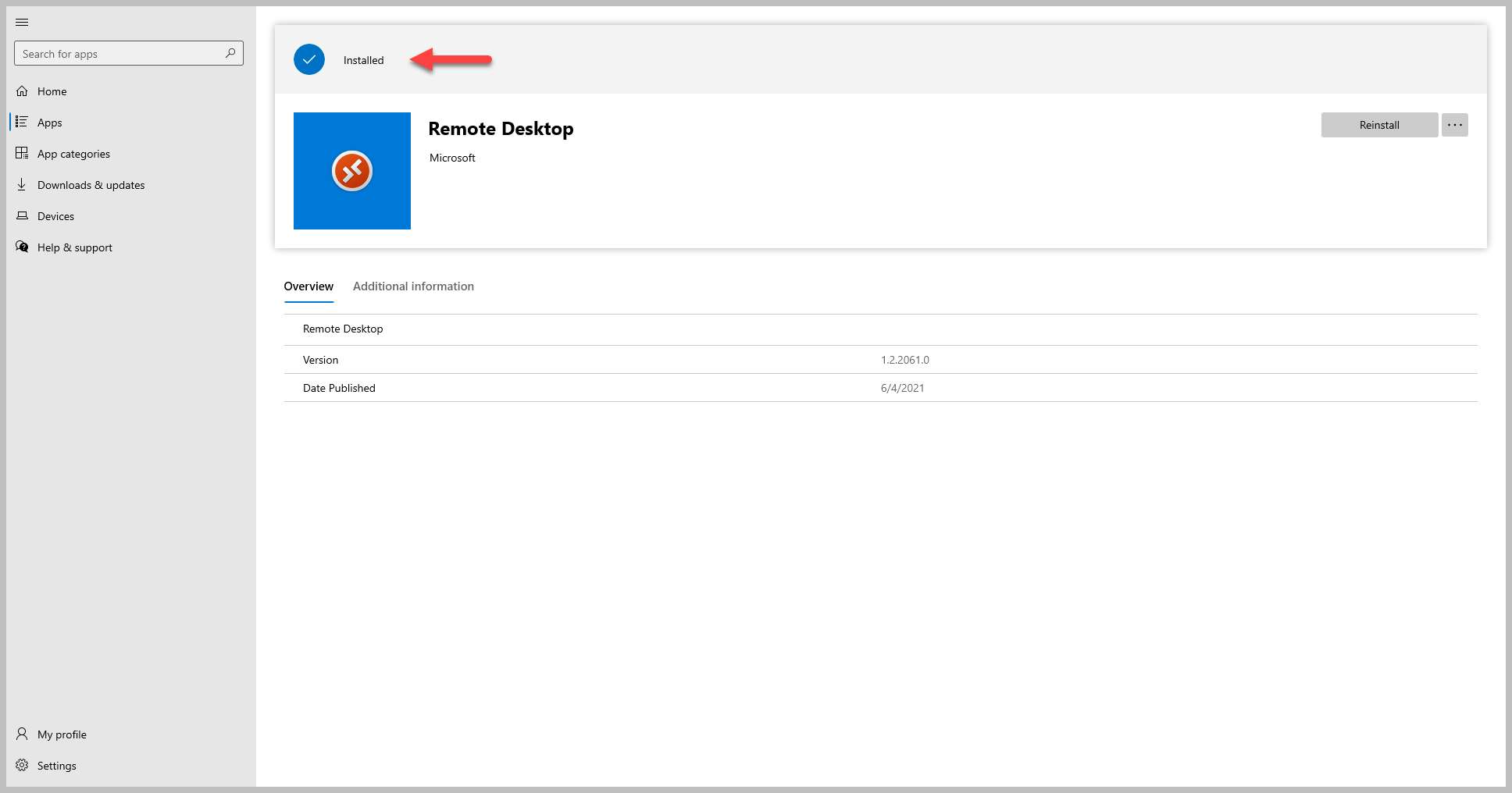1512x793 pixels.
Task: Open App categories label in sidebar
Action: [73, 154]
